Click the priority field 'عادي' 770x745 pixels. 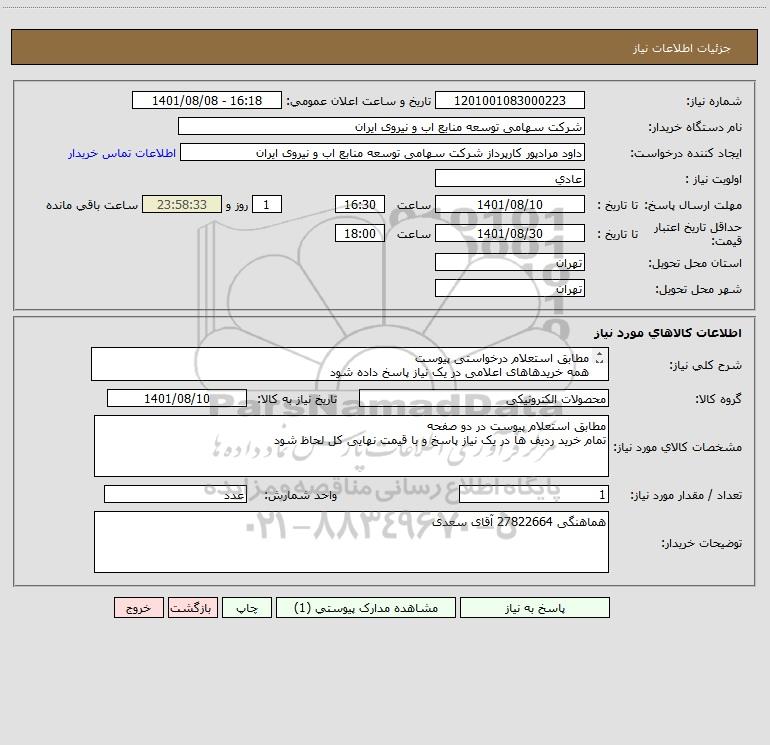tap(510, 178)
